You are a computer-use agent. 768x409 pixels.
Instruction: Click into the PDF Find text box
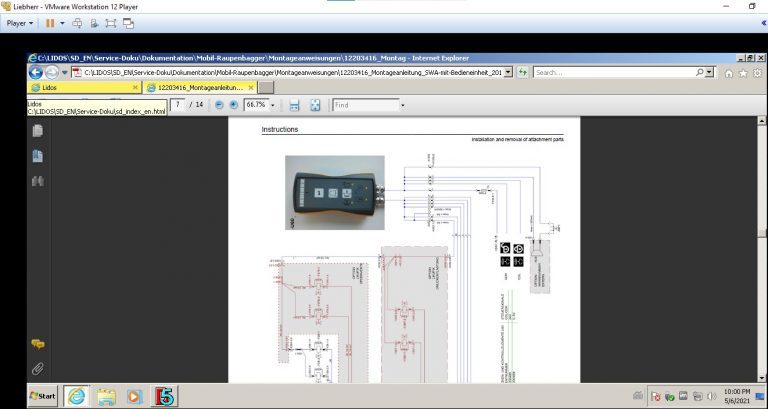tap(364, 105)
